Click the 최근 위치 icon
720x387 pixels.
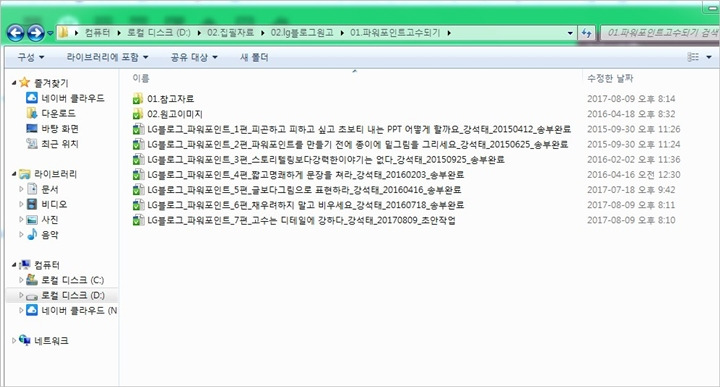tap(32, 143)
